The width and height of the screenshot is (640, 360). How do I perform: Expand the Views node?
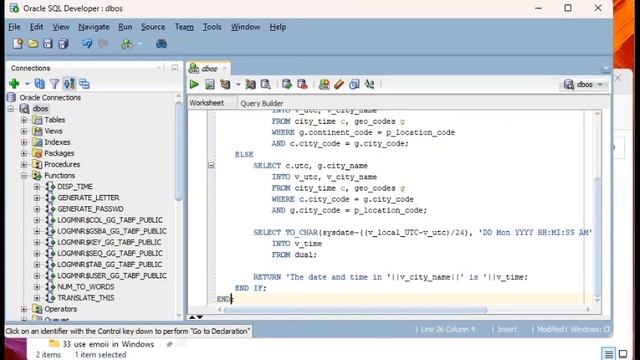(24, 131)
